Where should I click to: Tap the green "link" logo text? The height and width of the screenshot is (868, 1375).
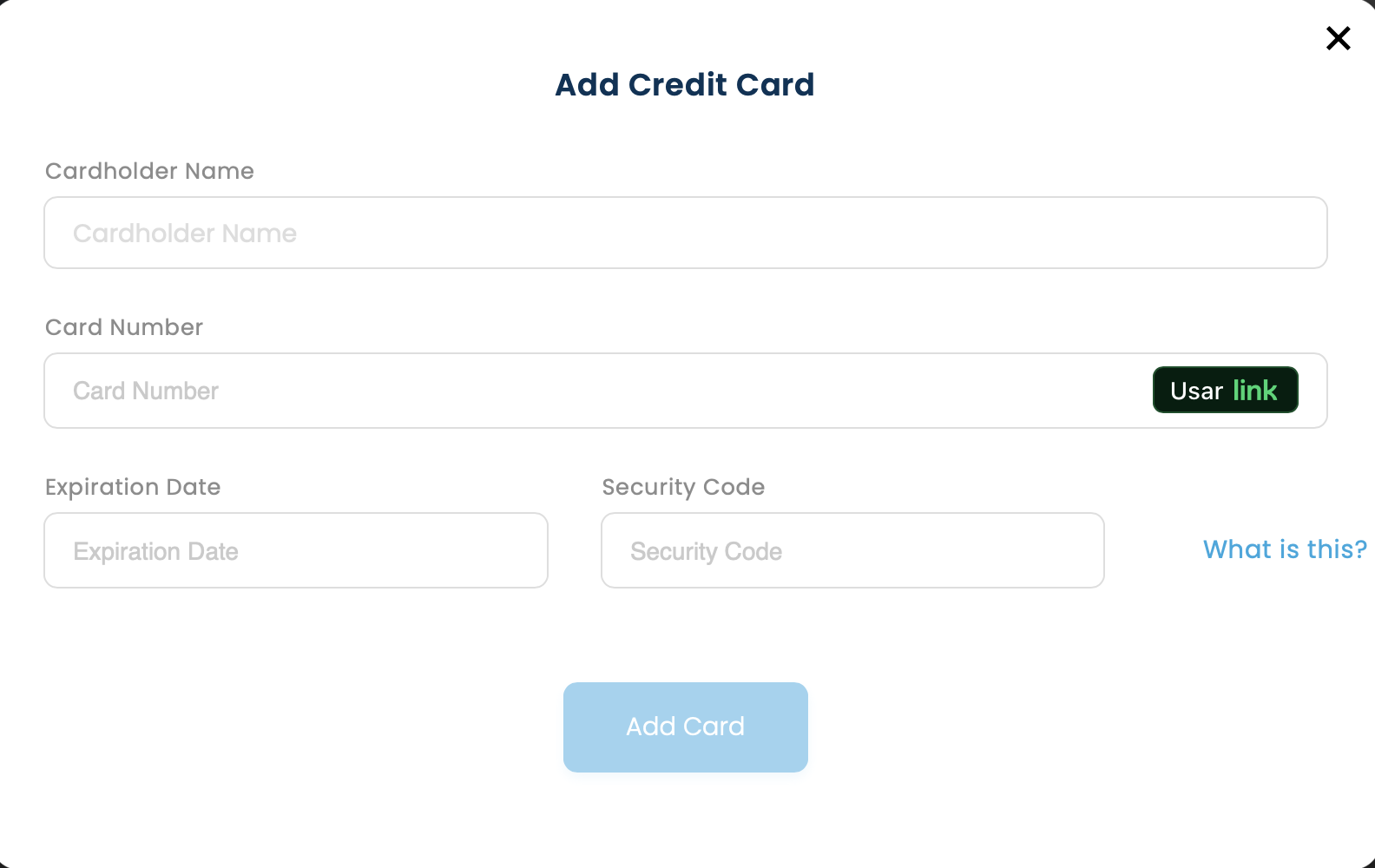(1254, 391)
